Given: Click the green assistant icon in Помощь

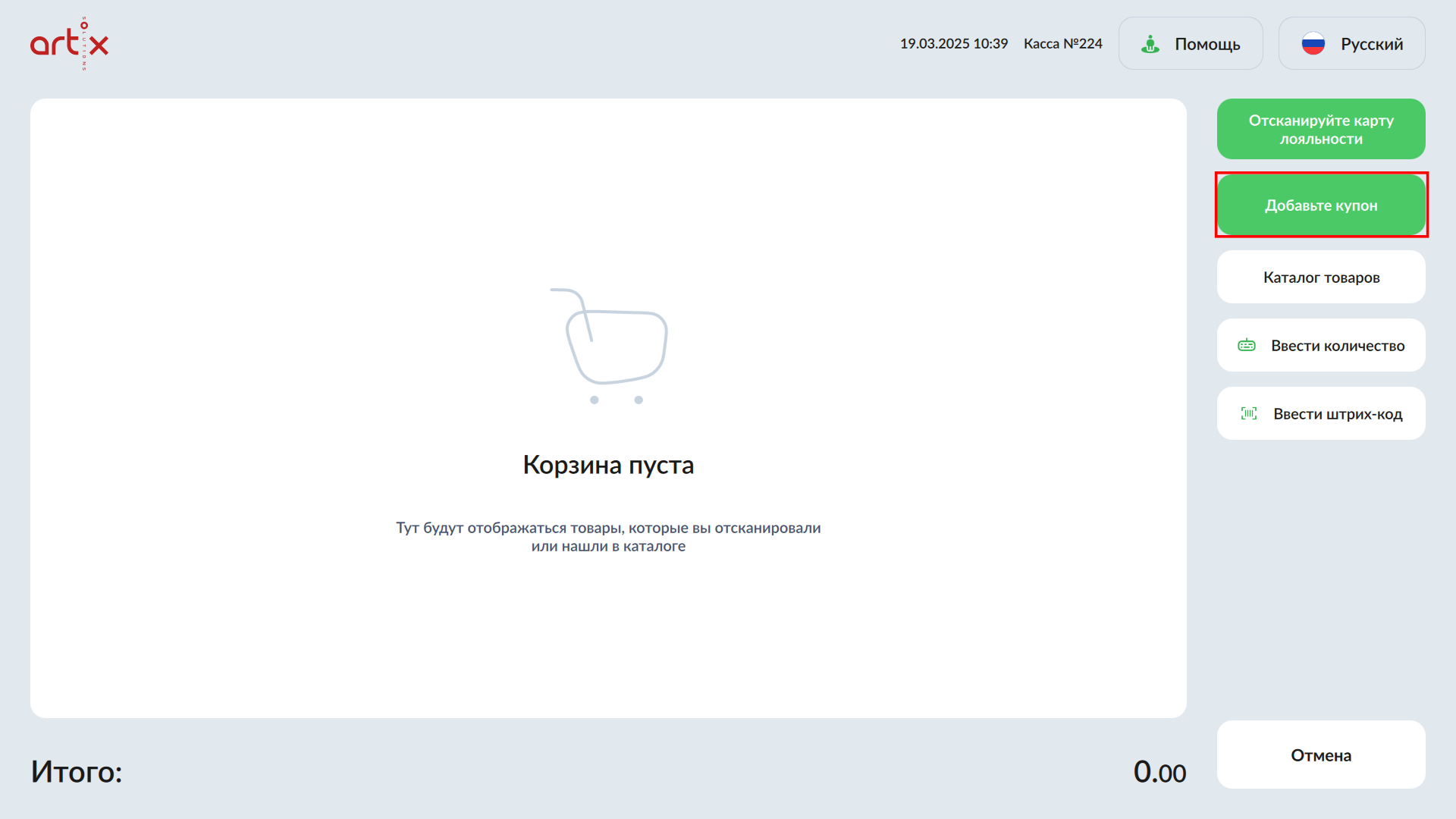Looking at the screenshot, I should (x=1150, y=44).
